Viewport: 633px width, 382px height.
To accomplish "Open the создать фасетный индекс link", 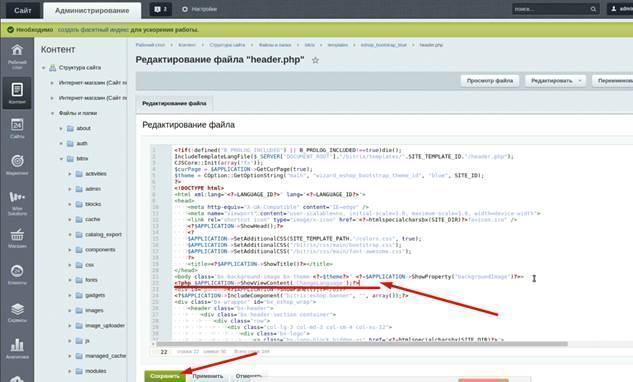I will [x=93, y=30].
